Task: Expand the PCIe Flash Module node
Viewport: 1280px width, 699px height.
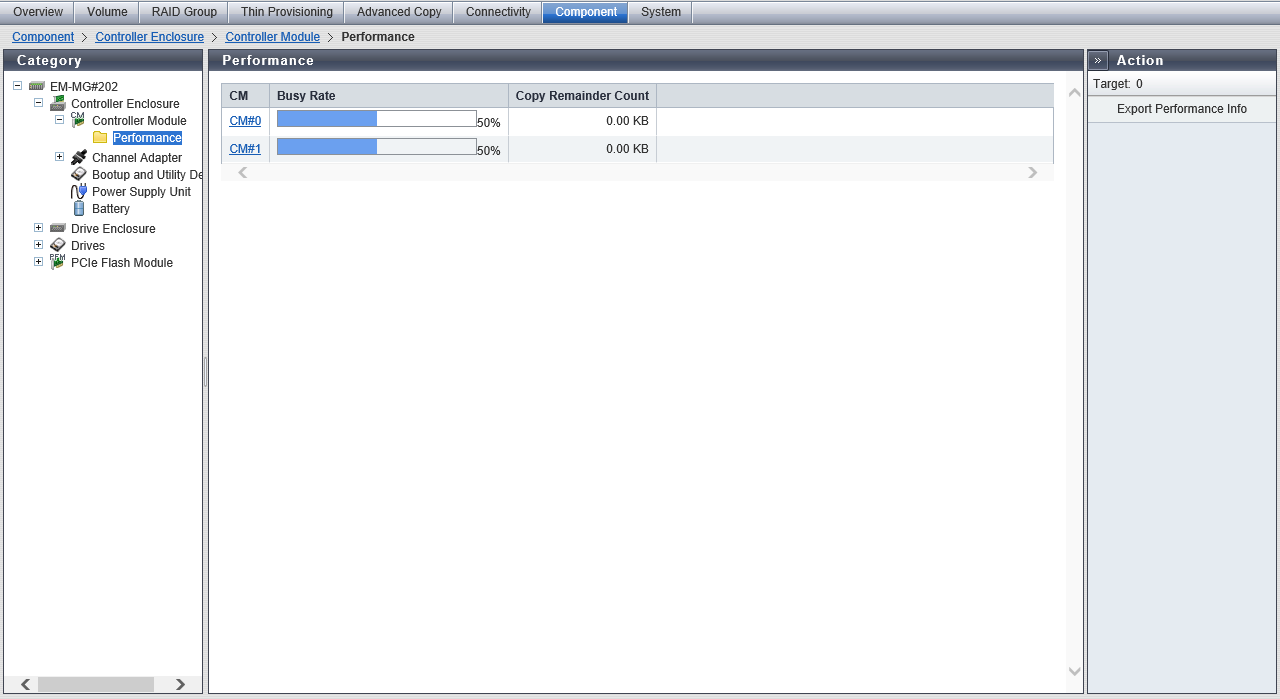Action: [x=38, y=262]
